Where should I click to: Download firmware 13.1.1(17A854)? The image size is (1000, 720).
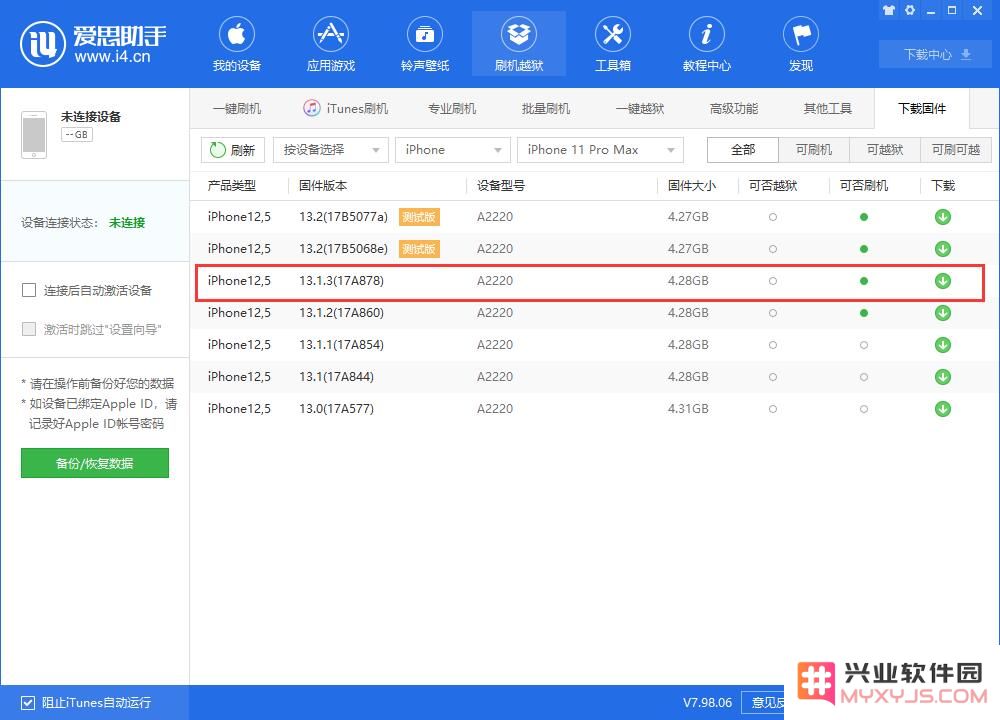(x=943, y=345)
